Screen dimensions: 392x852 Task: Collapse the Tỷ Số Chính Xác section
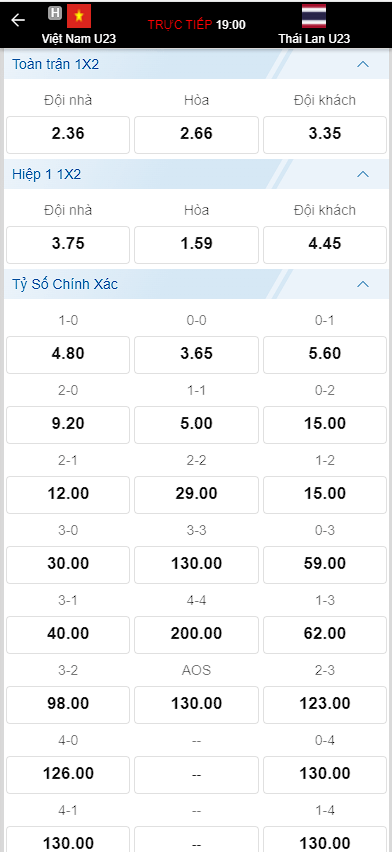point(363,284)
